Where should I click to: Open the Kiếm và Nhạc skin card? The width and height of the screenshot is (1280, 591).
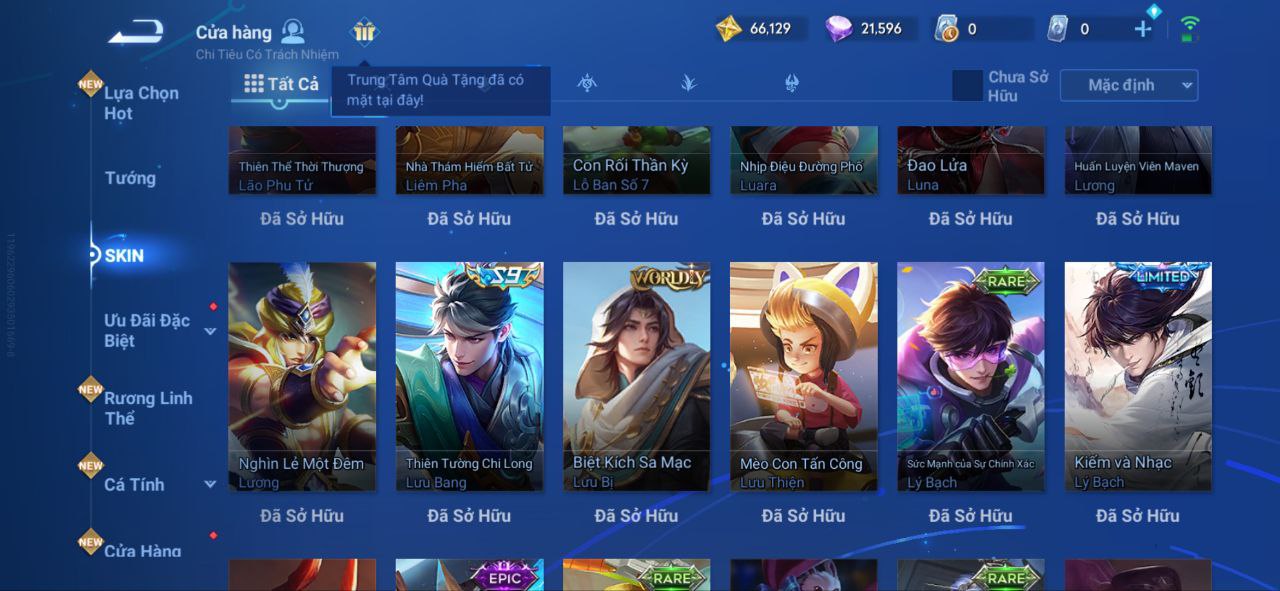[x=1138, y=376]
